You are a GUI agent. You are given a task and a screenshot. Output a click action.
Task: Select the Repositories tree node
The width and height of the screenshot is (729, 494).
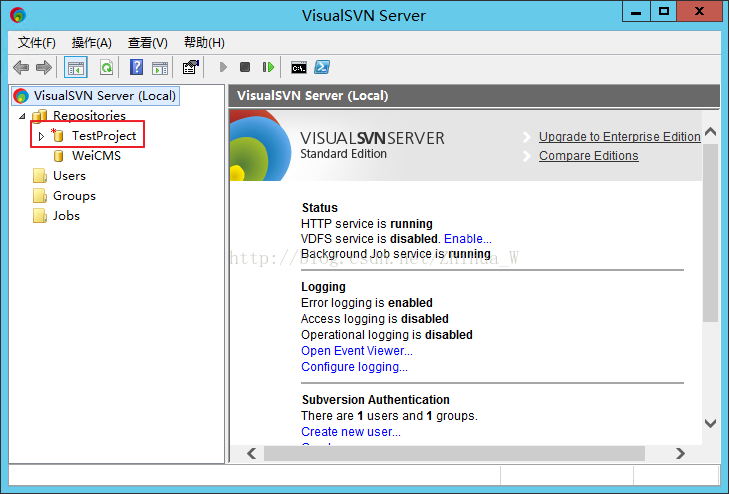pos(89,115)
